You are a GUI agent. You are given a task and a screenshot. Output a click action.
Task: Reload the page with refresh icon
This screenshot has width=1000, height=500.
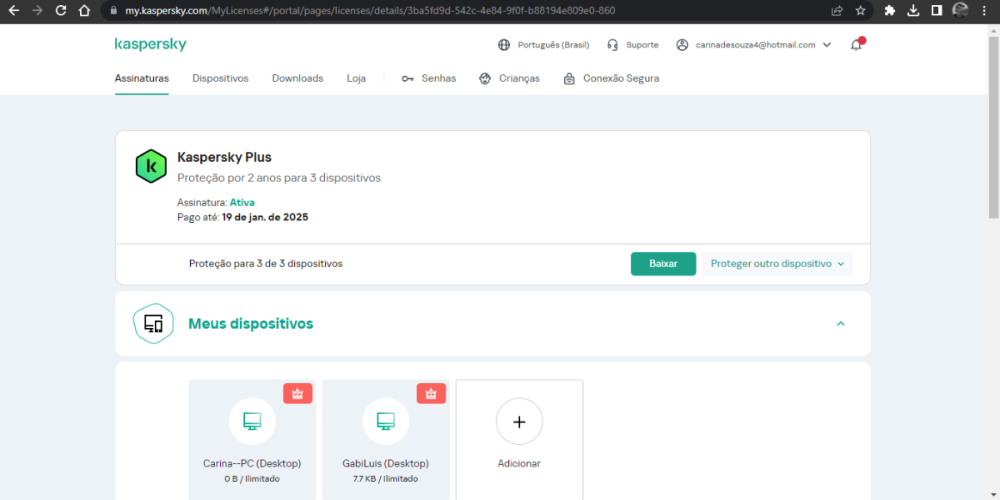coord(61,11)
